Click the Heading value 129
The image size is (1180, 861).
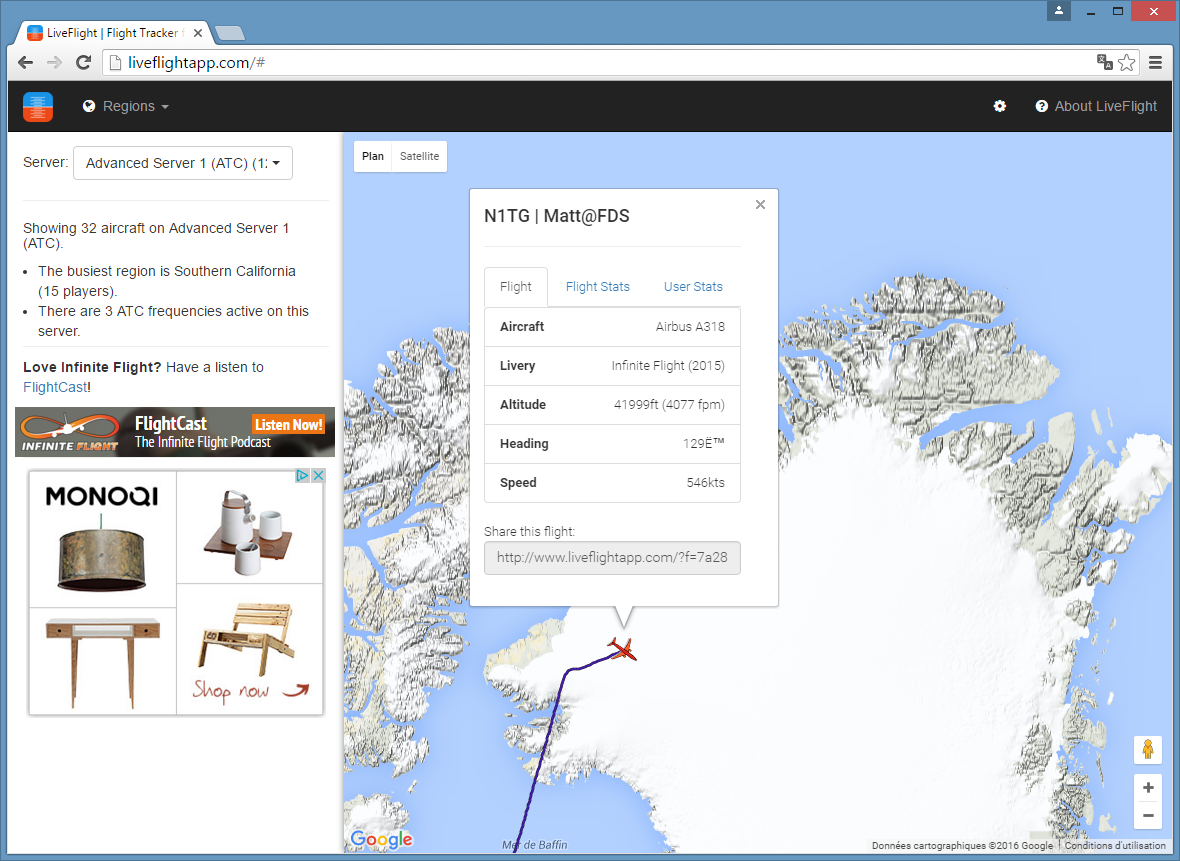pyautogui.click(x=704, y=444)
